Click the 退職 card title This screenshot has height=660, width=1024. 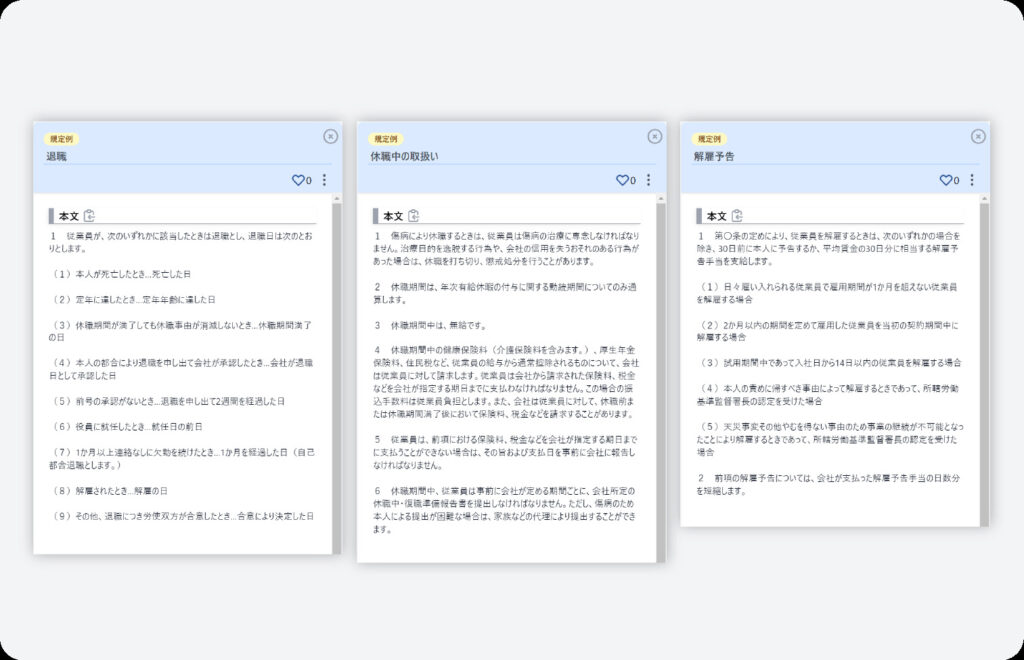[x=56, y=156]
